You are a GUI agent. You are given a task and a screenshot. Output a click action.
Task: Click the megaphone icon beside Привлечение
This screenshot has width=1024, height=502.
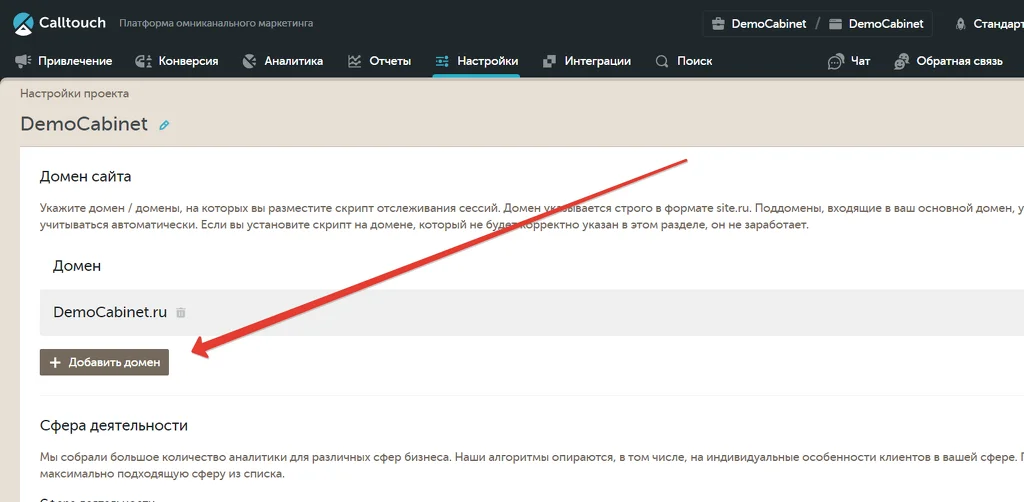pyautogui.click(x=24, y=61)
